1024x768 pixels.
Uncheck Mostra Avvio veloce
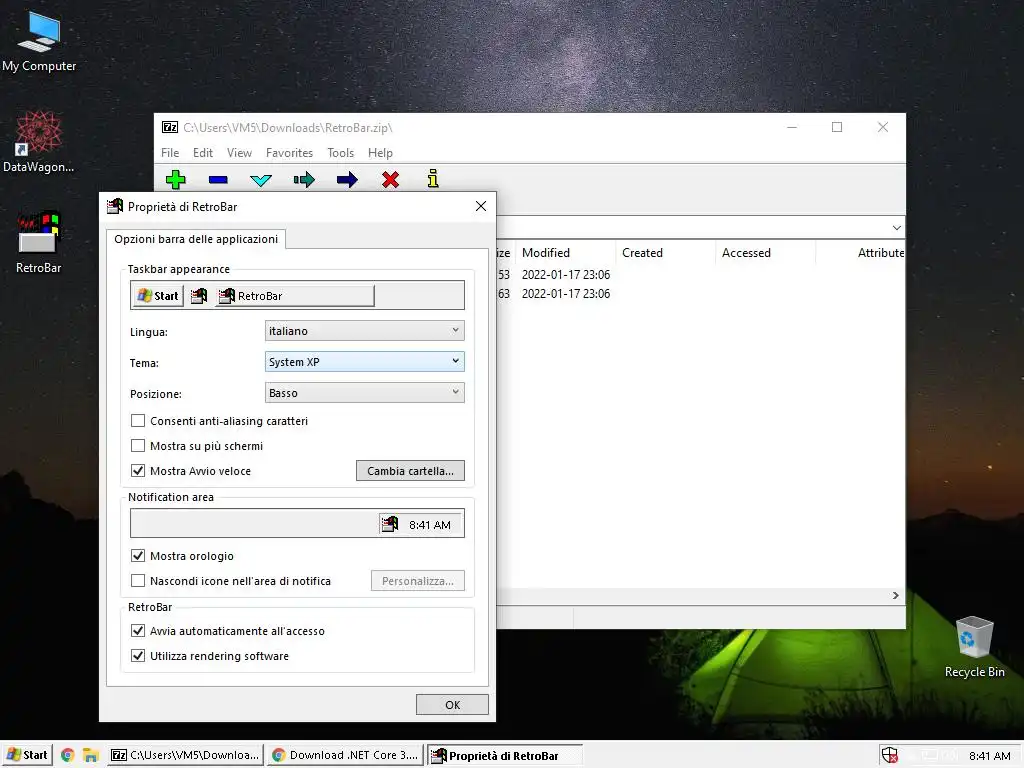click(x=138, y=470)
